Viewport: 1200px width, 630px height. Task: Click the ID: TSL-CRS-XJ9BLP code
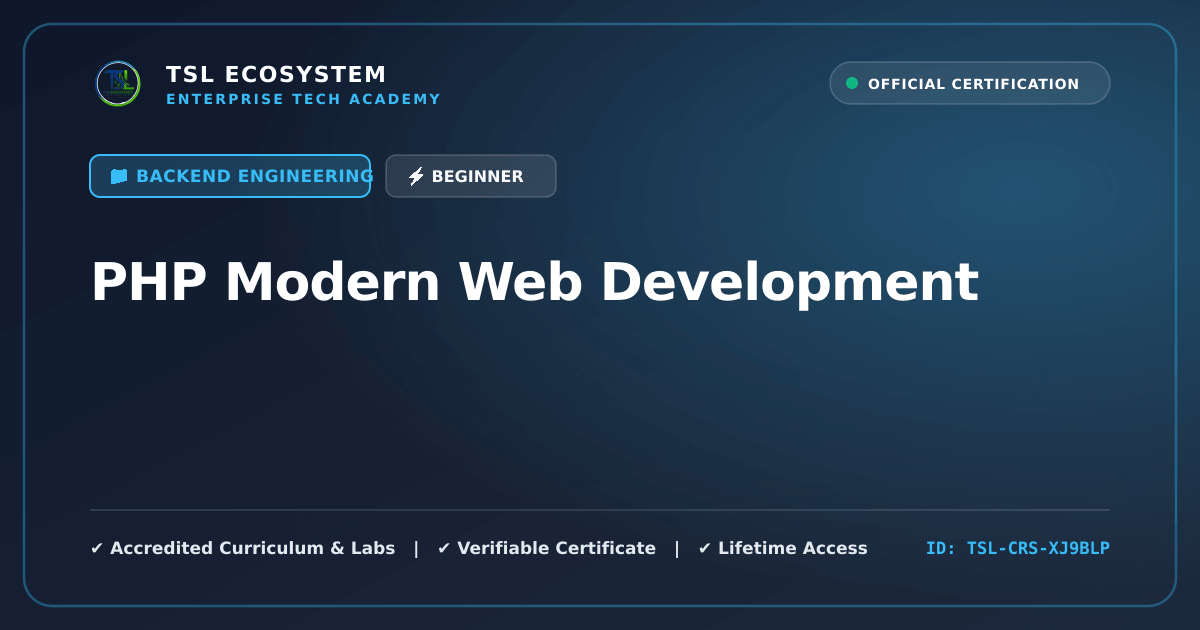[1018, 548]
